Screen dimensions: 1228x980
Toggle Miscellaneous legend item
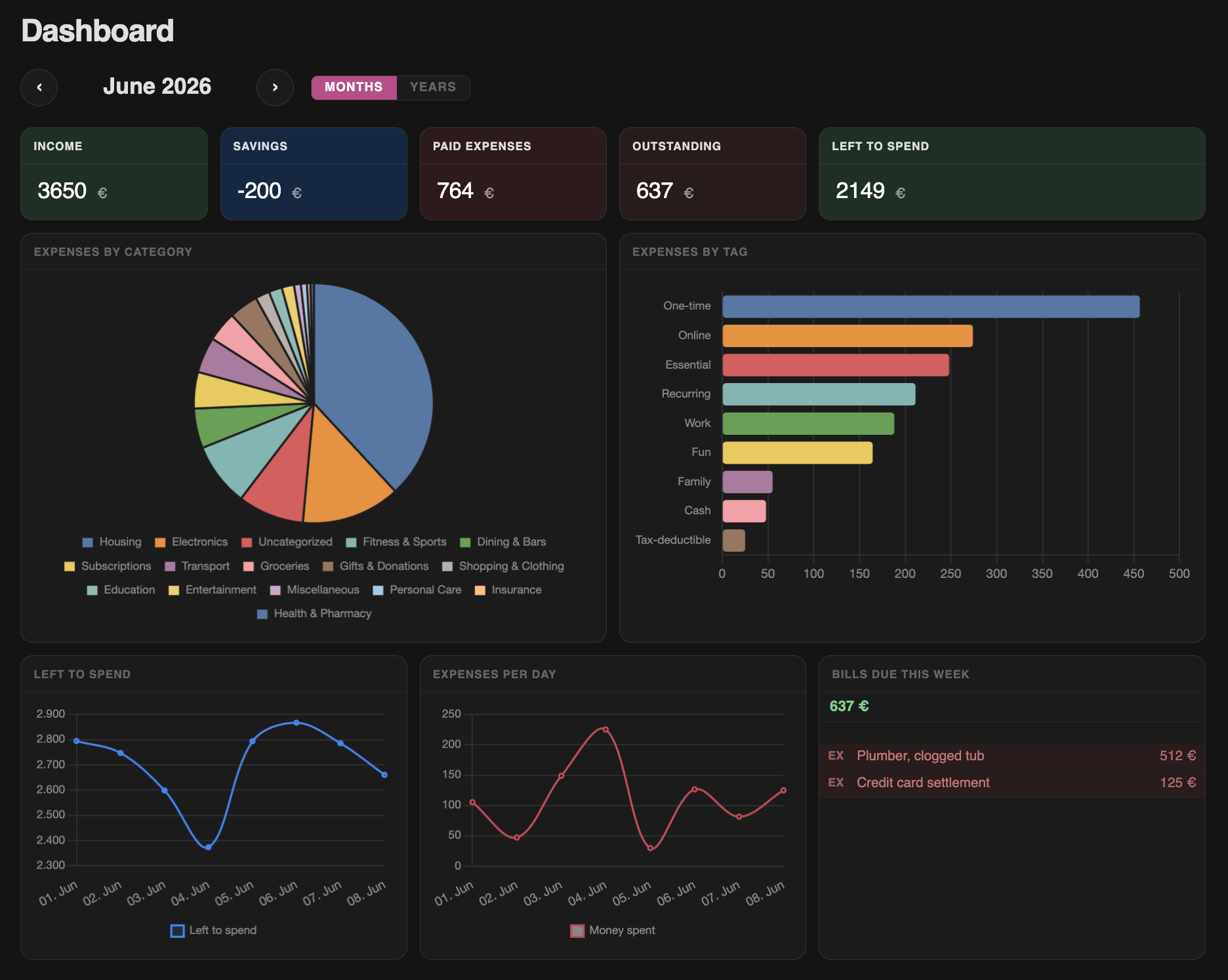click(315, 590)
